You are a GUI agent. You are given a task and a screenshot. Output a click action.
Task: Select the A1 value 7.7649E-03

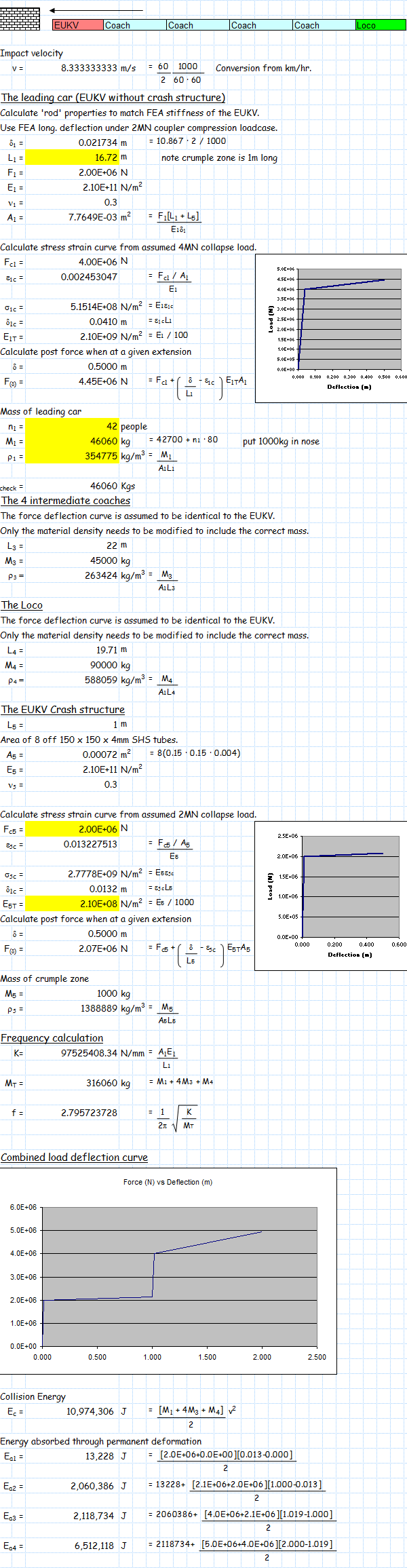point(93,217)
